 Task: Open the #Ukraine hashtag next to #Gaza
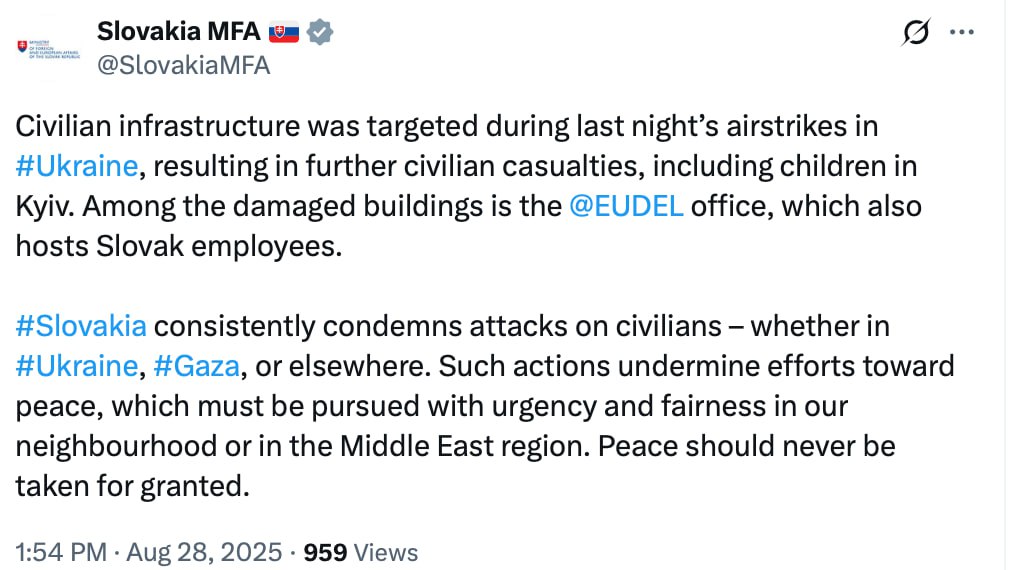[77, 365]
